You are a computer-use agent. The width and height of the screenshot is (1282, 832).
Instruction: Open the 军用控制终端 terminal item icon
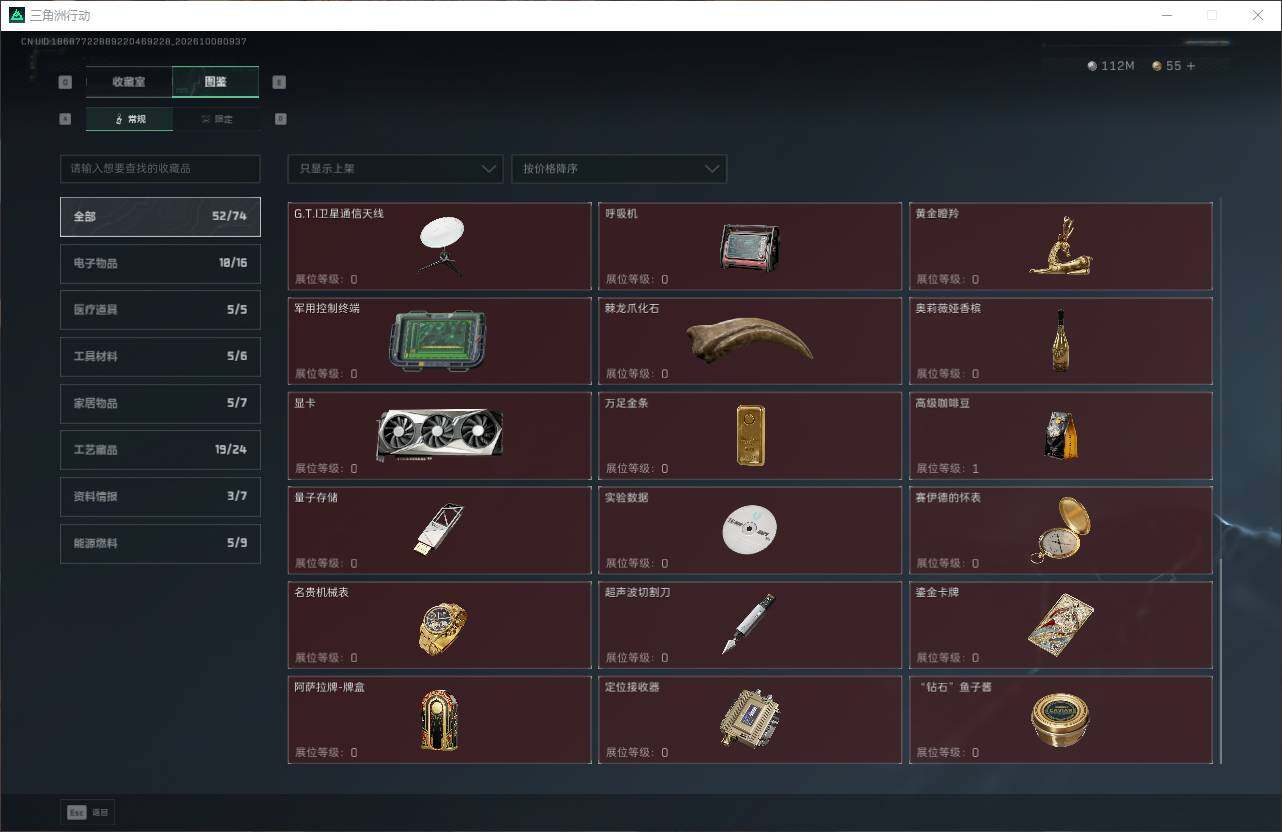438,340
